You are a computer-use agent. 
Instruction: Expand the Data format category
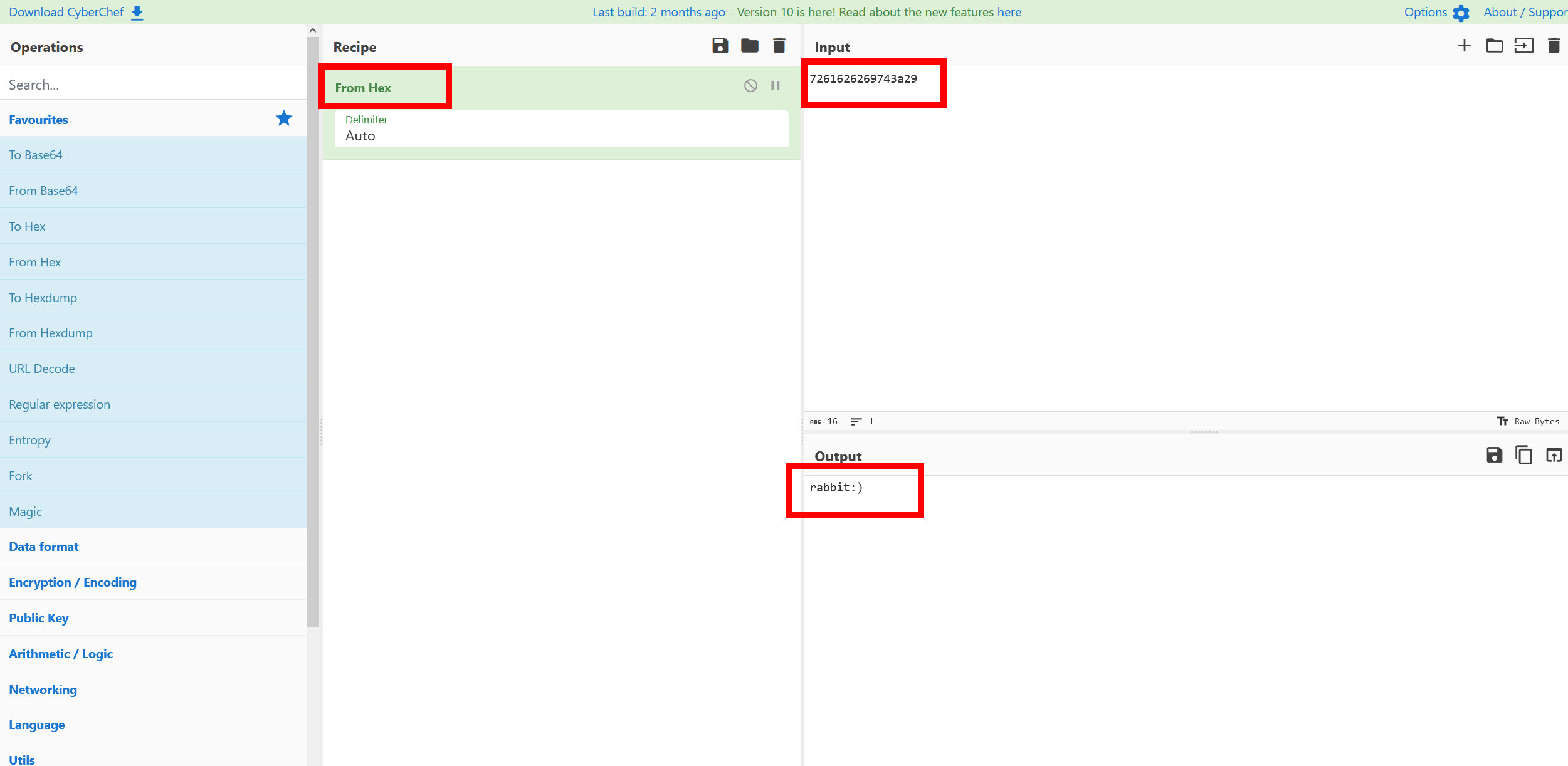pos(44,547)
